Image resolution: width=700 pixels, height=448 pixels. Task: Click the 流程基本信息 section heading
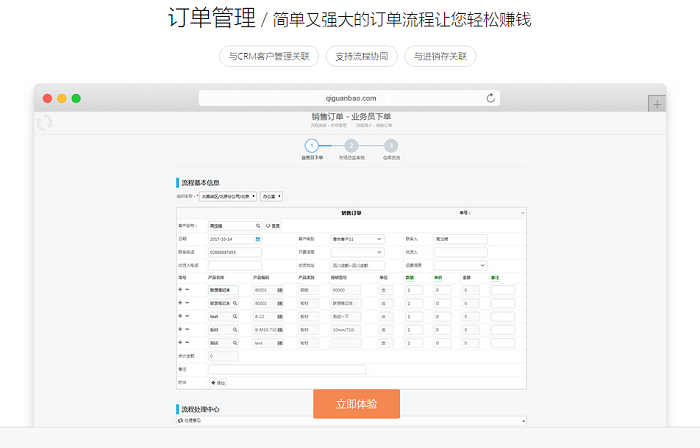coord(200,183)
